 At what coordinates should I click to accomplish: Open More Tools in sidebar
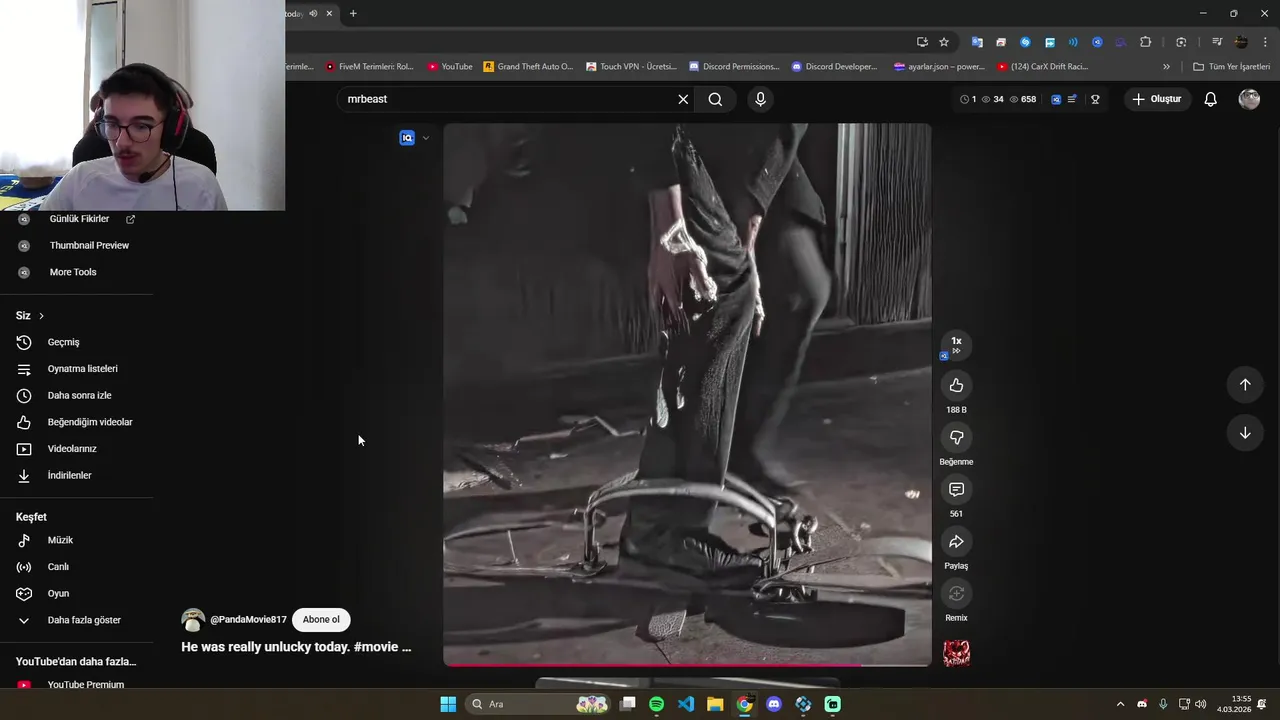pyautogui.click(x=73, y=272)
